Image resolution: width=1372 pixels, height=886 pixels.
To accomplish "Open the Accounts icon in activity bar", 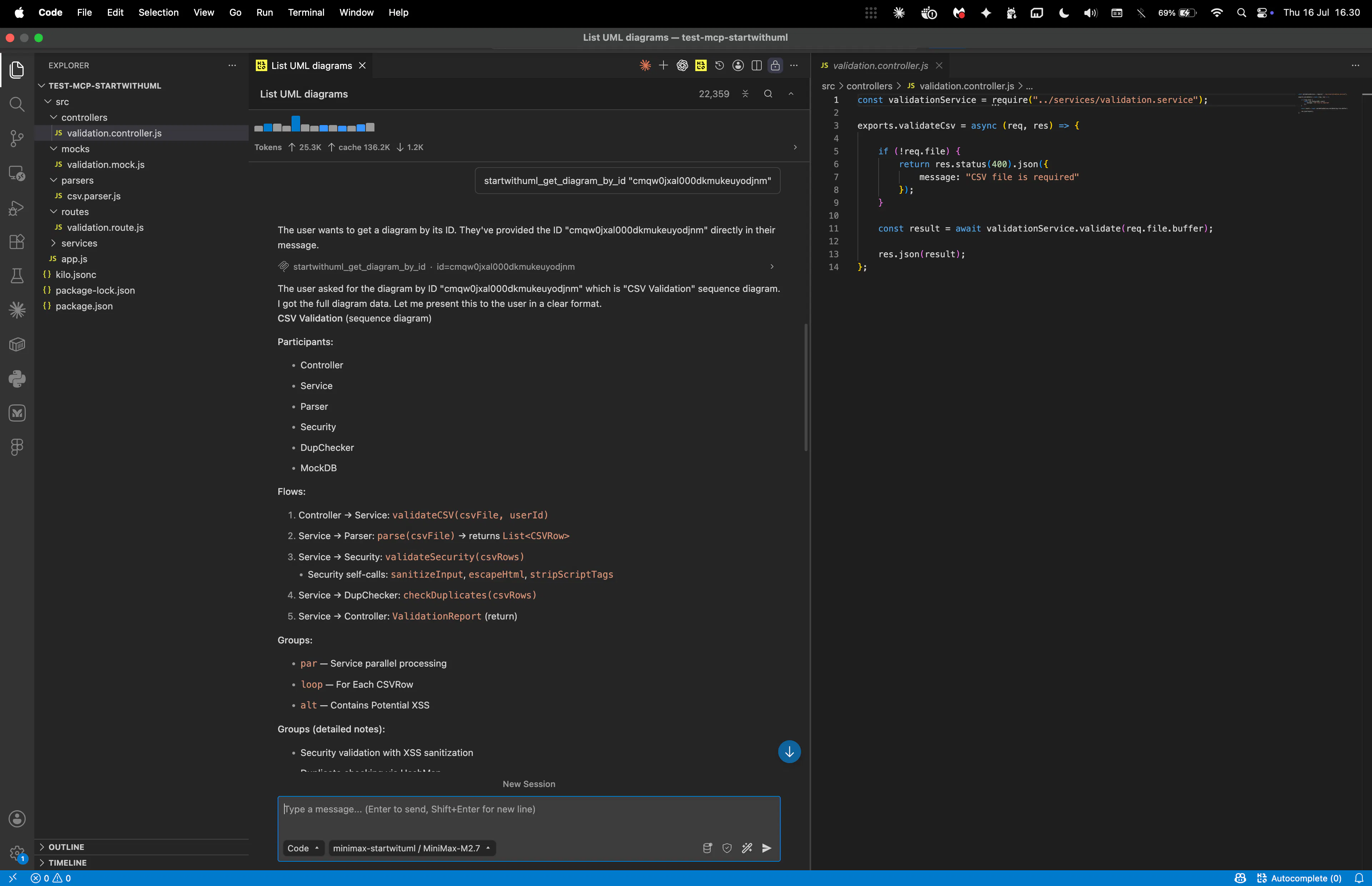I will coord(17,818).
